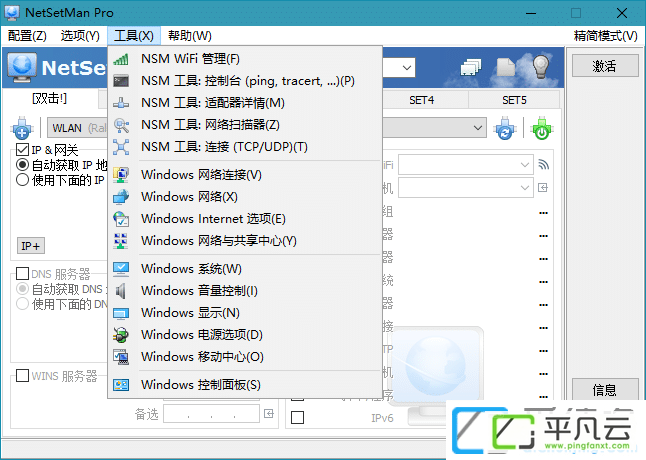This screenshot has height=460, width=646.
Task: Click the stacked windows icon in header
Action: point(471,68)
